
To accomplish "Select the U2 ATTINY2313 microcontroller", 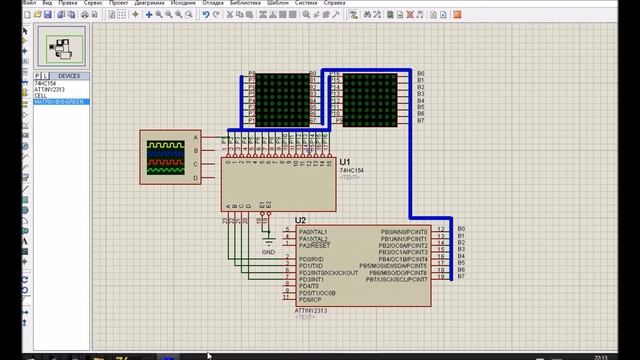I will pos(363,266).
